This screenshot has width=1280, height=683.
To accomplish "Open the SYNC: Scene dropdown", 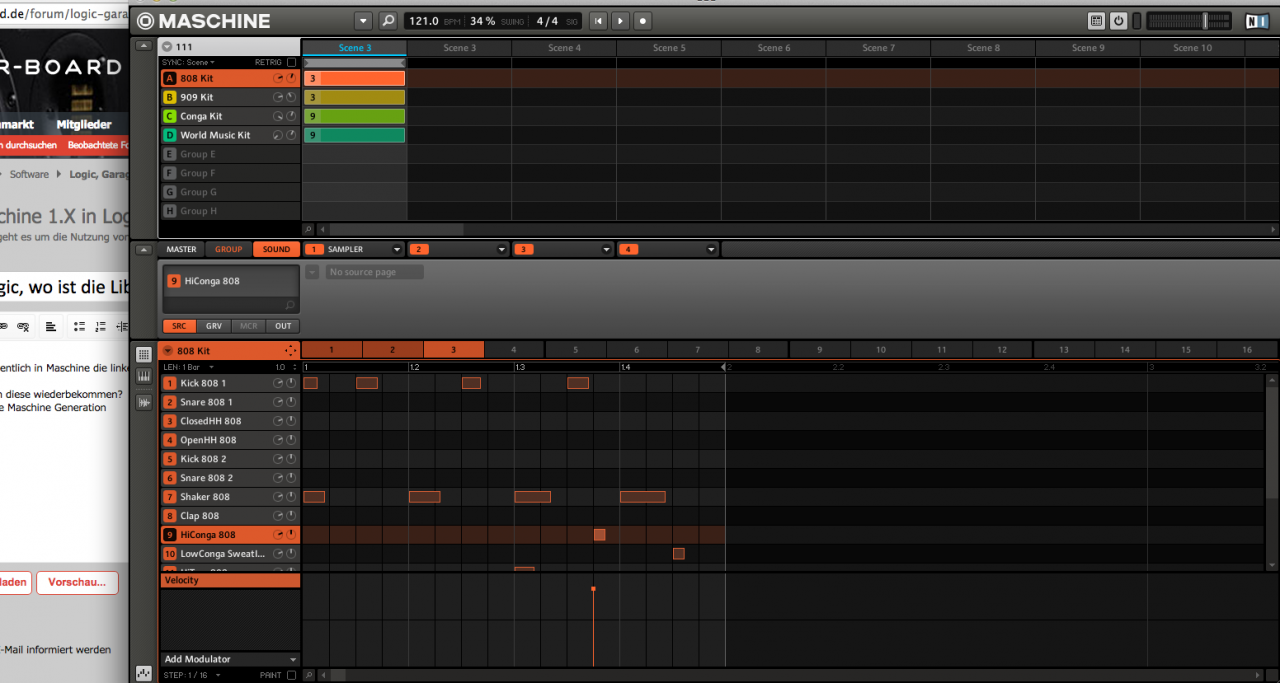I will pyautogui.click(x=190, y=62).
